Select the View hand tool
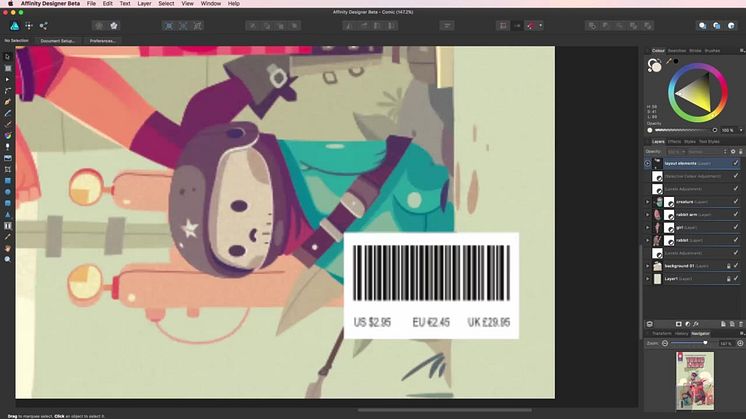The image size is (746, 419). (7, 248)
